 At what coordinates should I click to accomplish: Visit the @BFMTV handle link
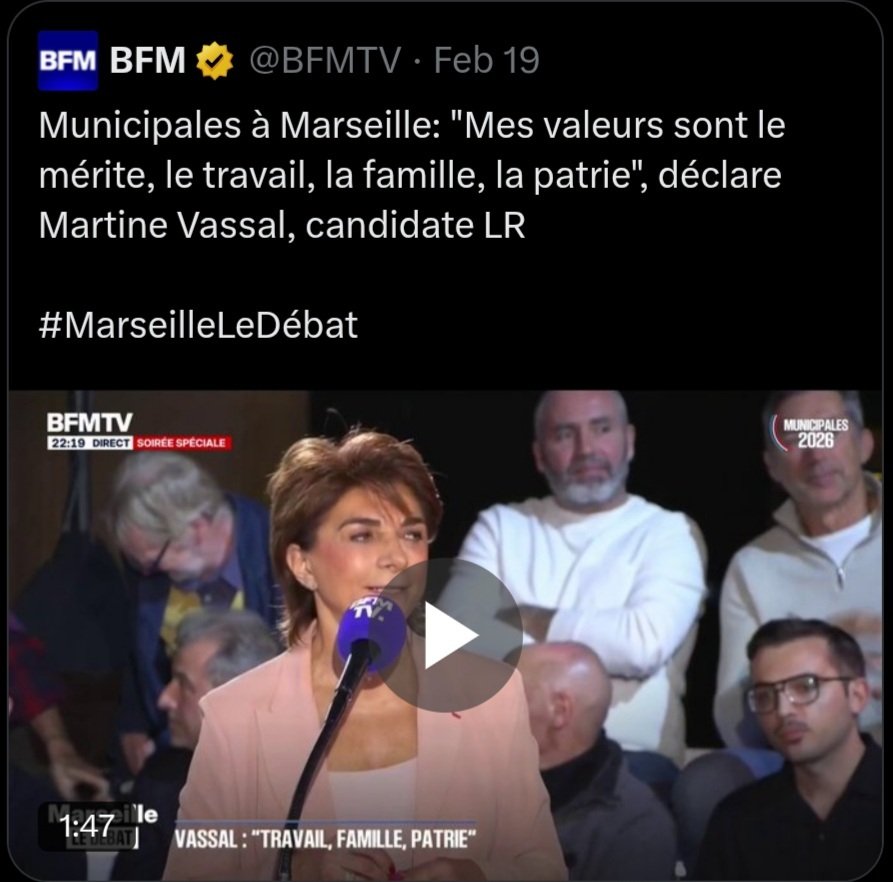click(x=325, y=60)
